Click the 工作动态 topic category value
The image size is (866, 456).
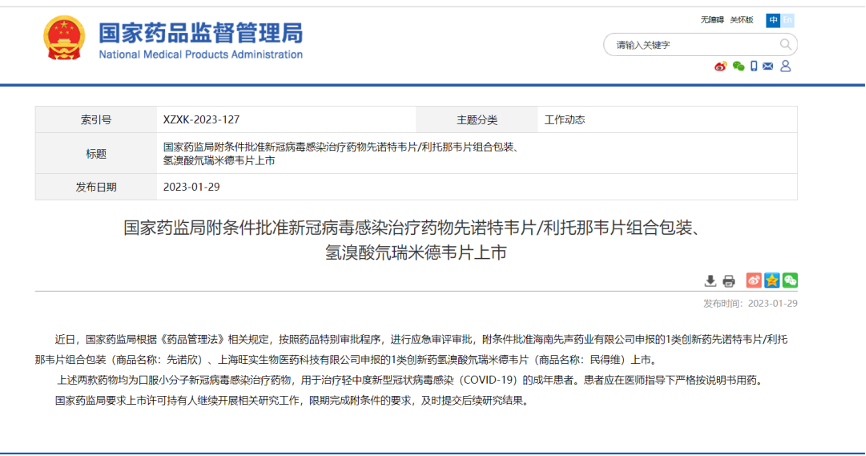point(564,120)
